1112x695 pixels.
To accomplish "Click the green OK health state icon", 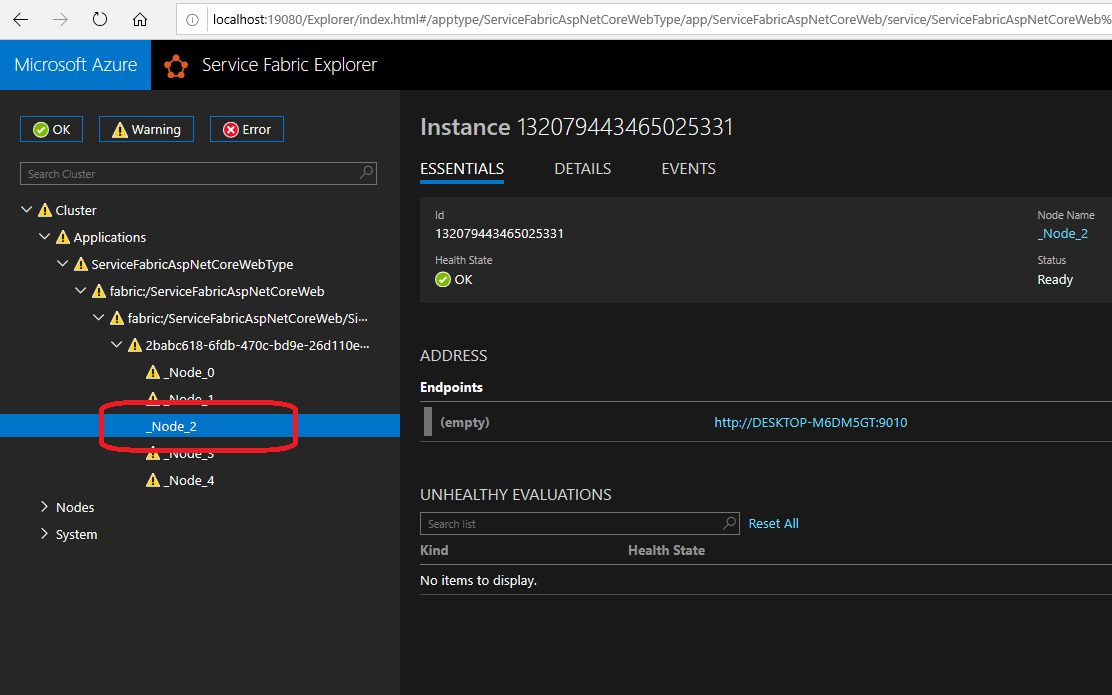I will coord(443,279).
